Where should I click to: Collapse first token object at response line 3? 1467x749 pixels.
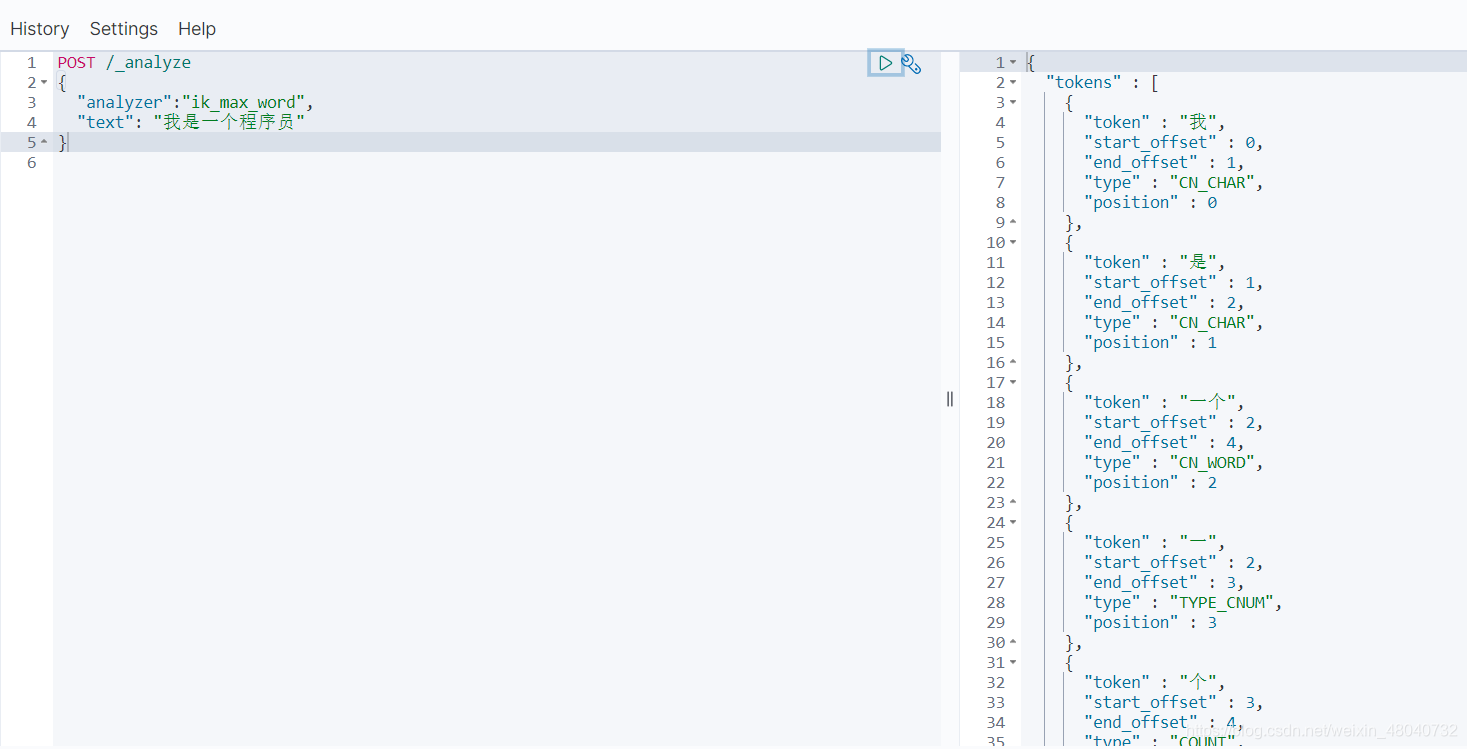click(1013, 102)
